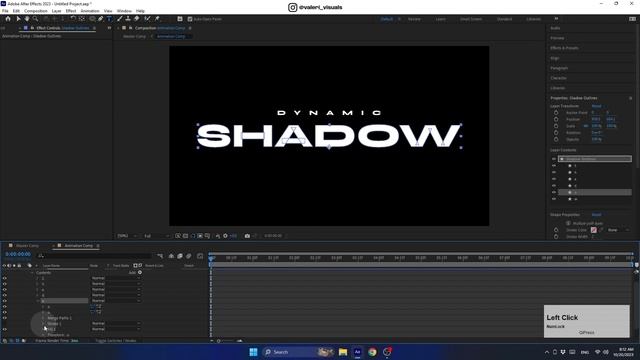Toggle the Scale constrain proportions link
640x360 pixels.
[x=586, y=126]
